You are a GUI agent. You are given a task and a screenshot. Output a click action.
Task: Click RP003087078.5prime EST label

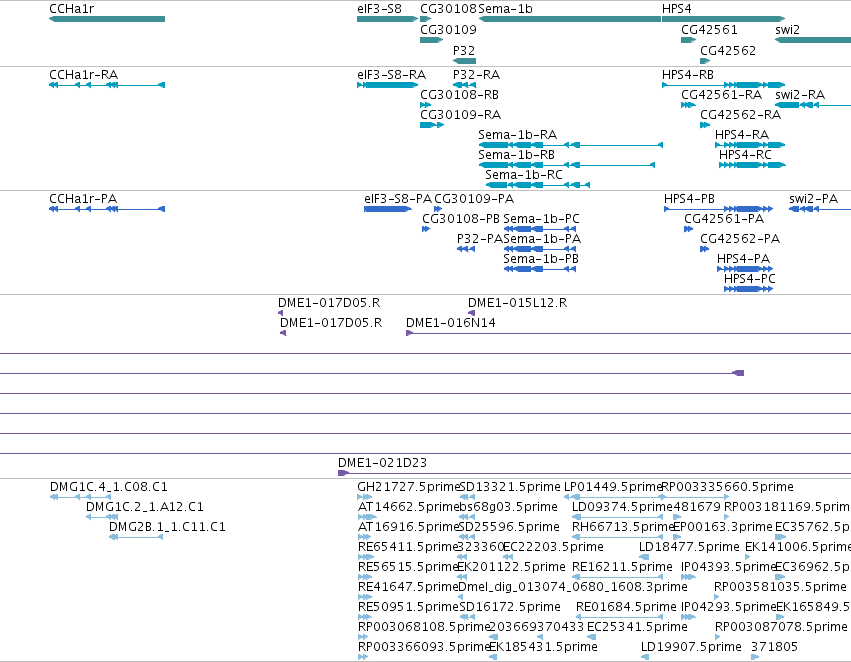click(x=780, y=627)
